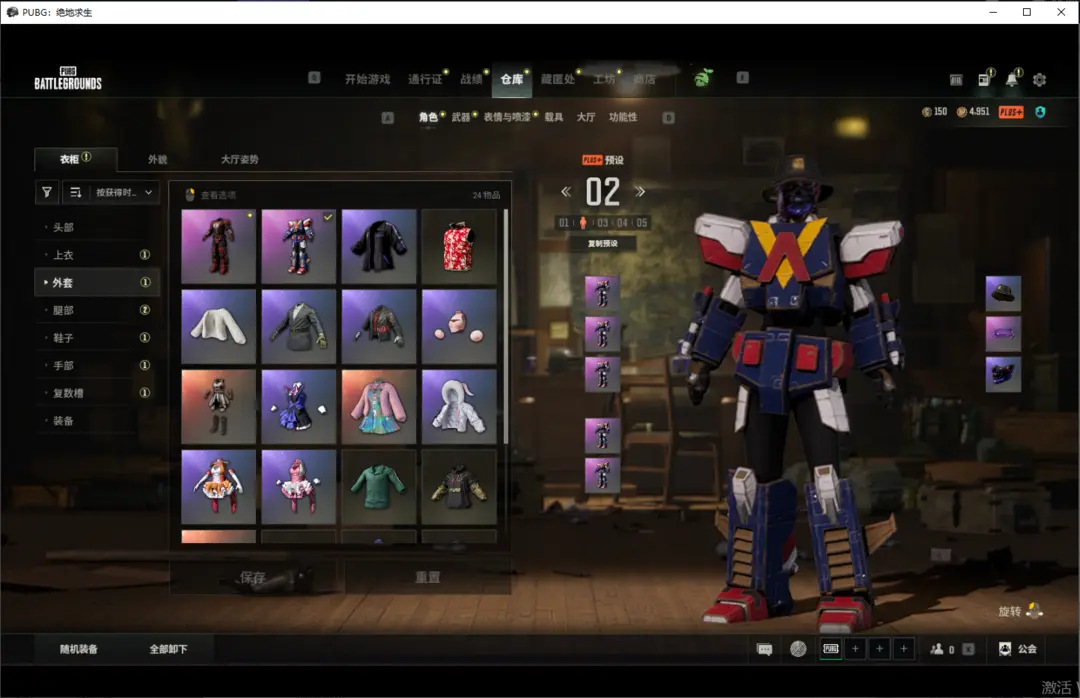Click the sort order icon

click(x=76, y=192)
